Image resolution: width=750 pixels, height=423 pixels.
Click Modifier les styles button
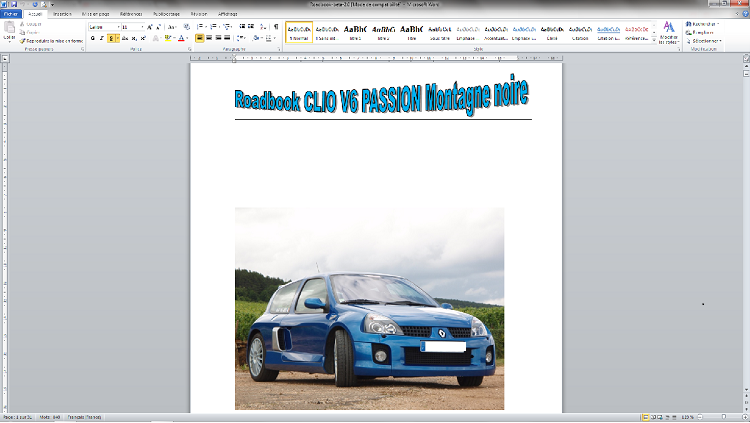[x=668, y=33]
